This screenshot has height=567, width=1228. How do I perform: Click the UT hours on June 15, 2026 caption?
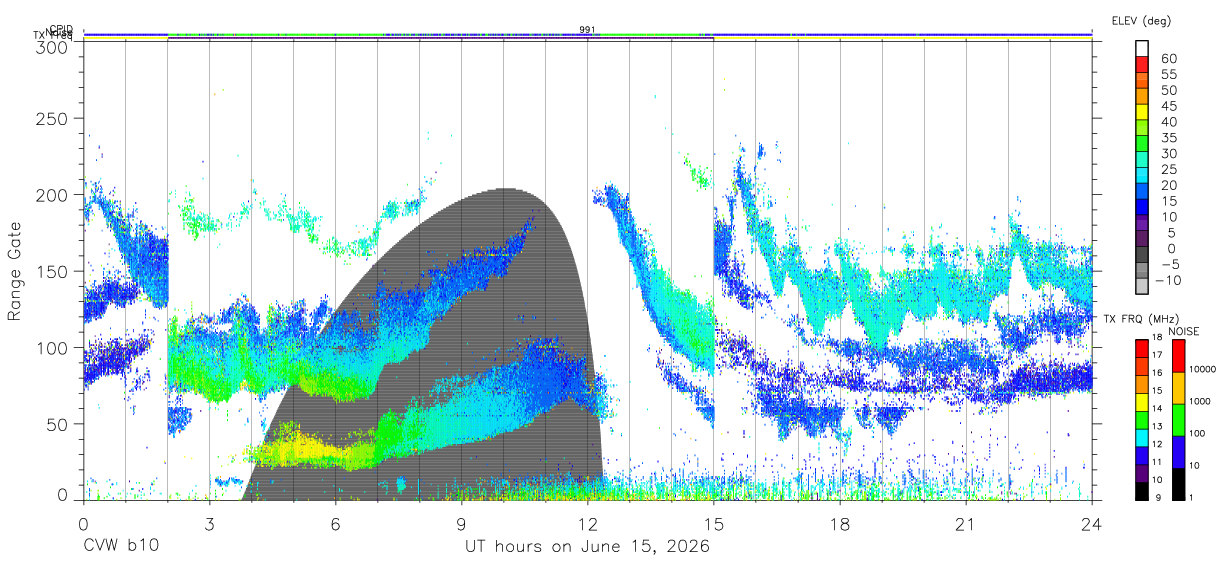587,547
